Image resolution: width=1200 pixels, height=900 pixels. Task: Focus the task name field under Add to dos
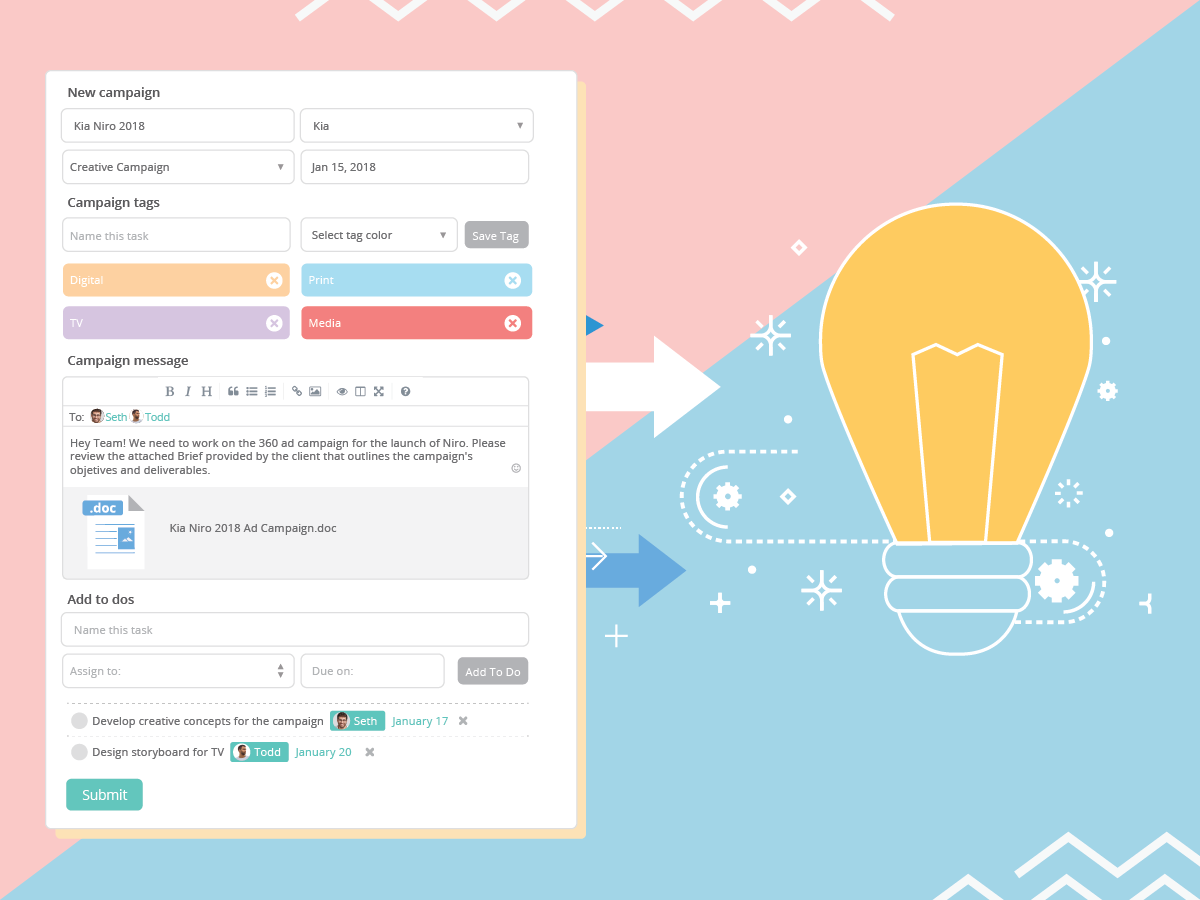(x=295, y=630)
